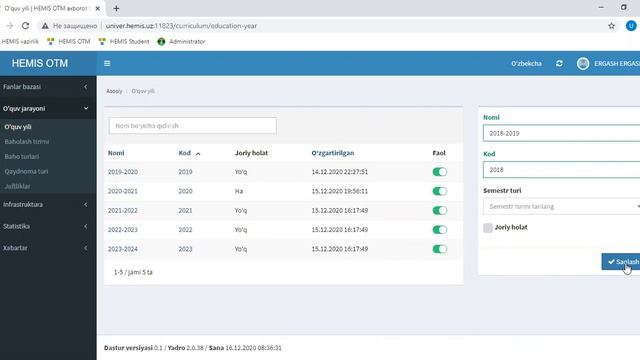Select Juftliklar sidebar item
Screen dimensions: 640x360
(18, 186)
